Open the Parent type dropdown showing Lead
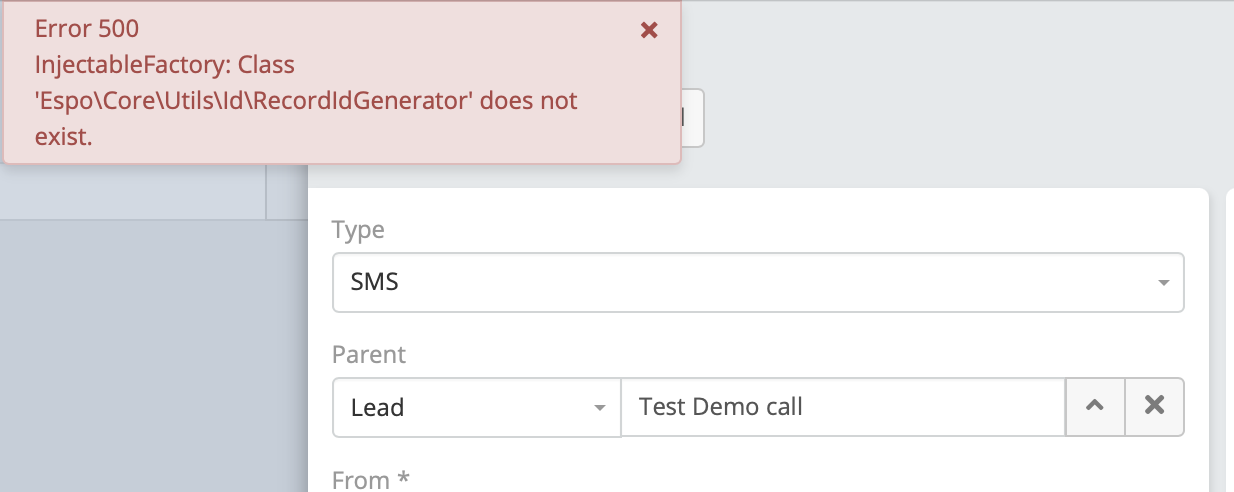Image resolution: width=1234 pixels, height=492 pixels. coord(476,407)
